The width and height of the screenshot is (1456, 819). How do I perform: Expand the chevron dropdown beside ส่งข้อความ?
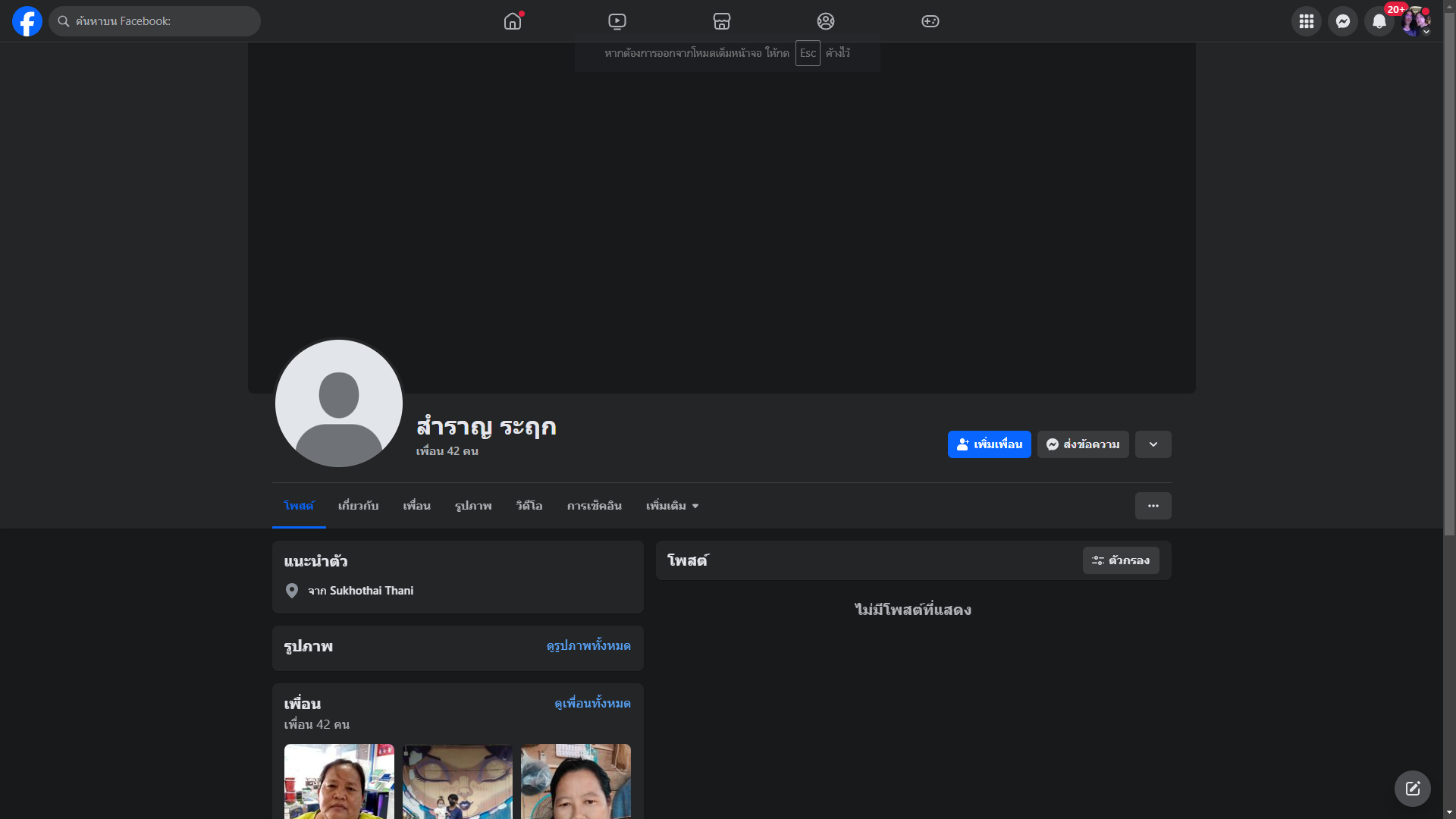click(x=1153, y=444)
